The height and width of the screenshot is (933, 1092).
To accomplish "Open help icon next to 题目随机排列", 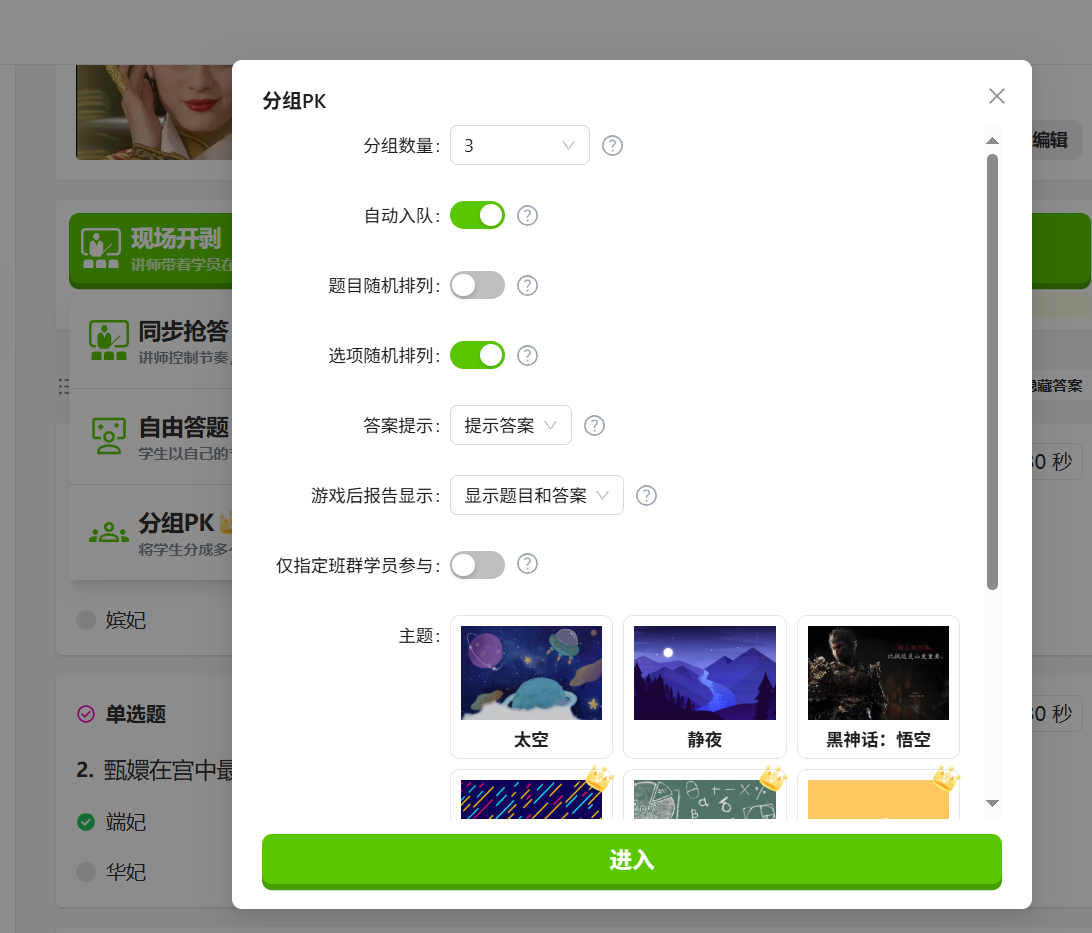I will tap(527, 285).
